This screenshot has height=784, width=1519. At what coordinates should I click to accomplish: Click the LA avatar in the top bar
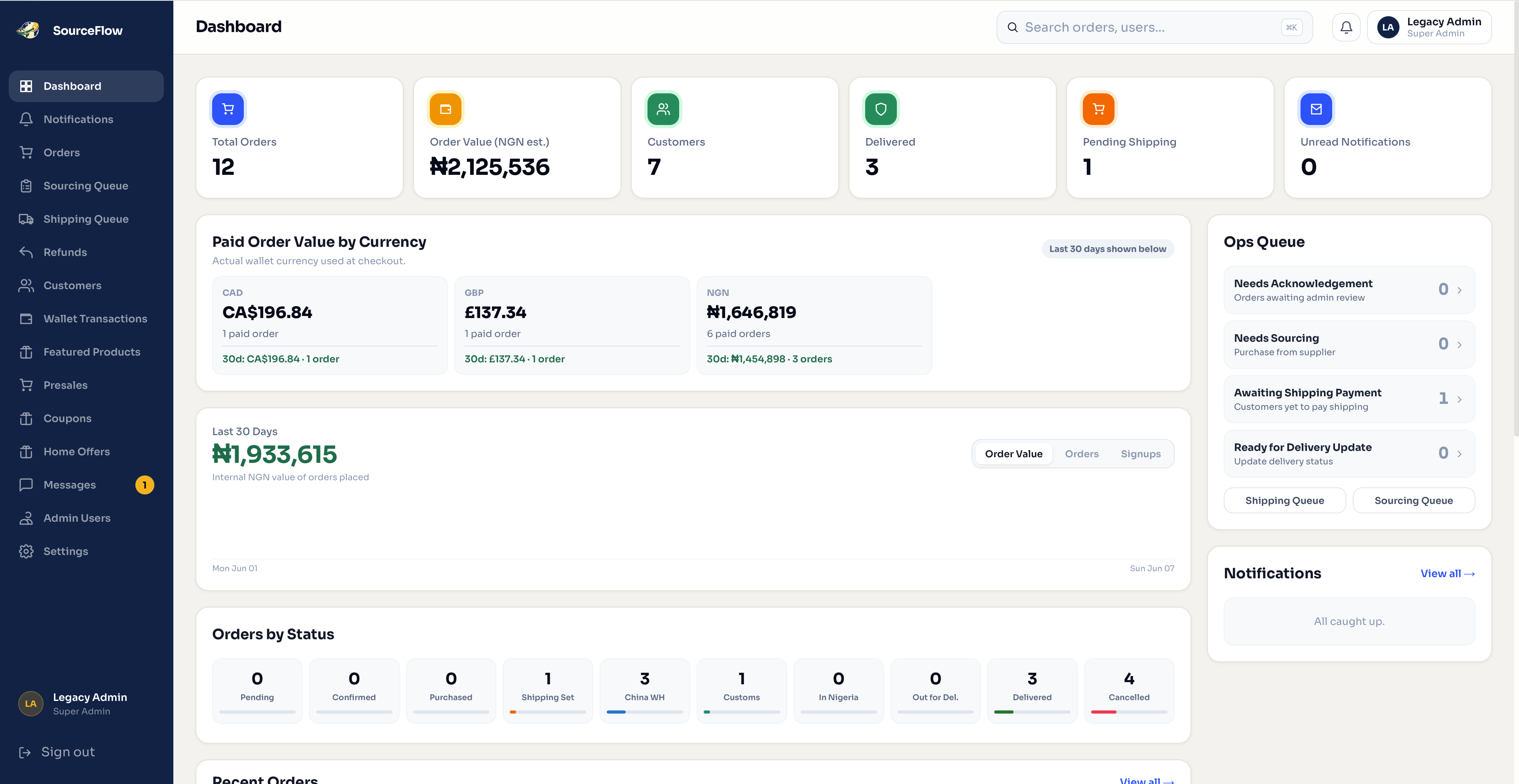pos(1388,27)
